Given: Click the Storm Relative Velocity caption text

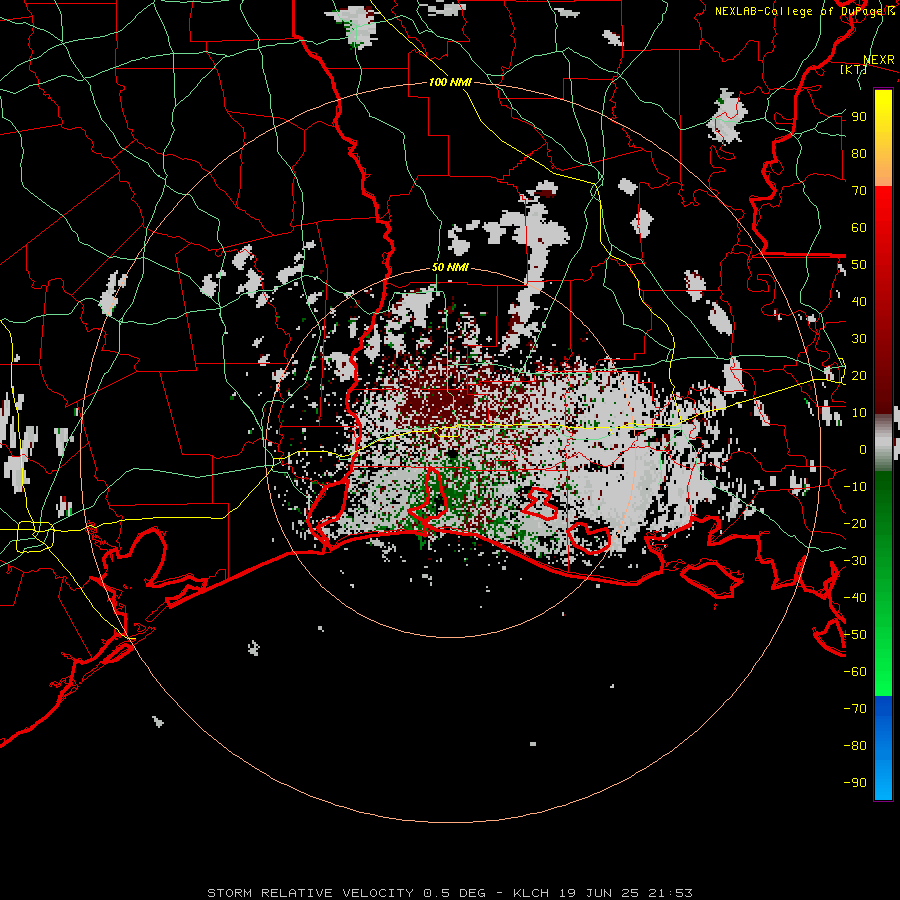Looking at the screenshot, I should (450, 893).
